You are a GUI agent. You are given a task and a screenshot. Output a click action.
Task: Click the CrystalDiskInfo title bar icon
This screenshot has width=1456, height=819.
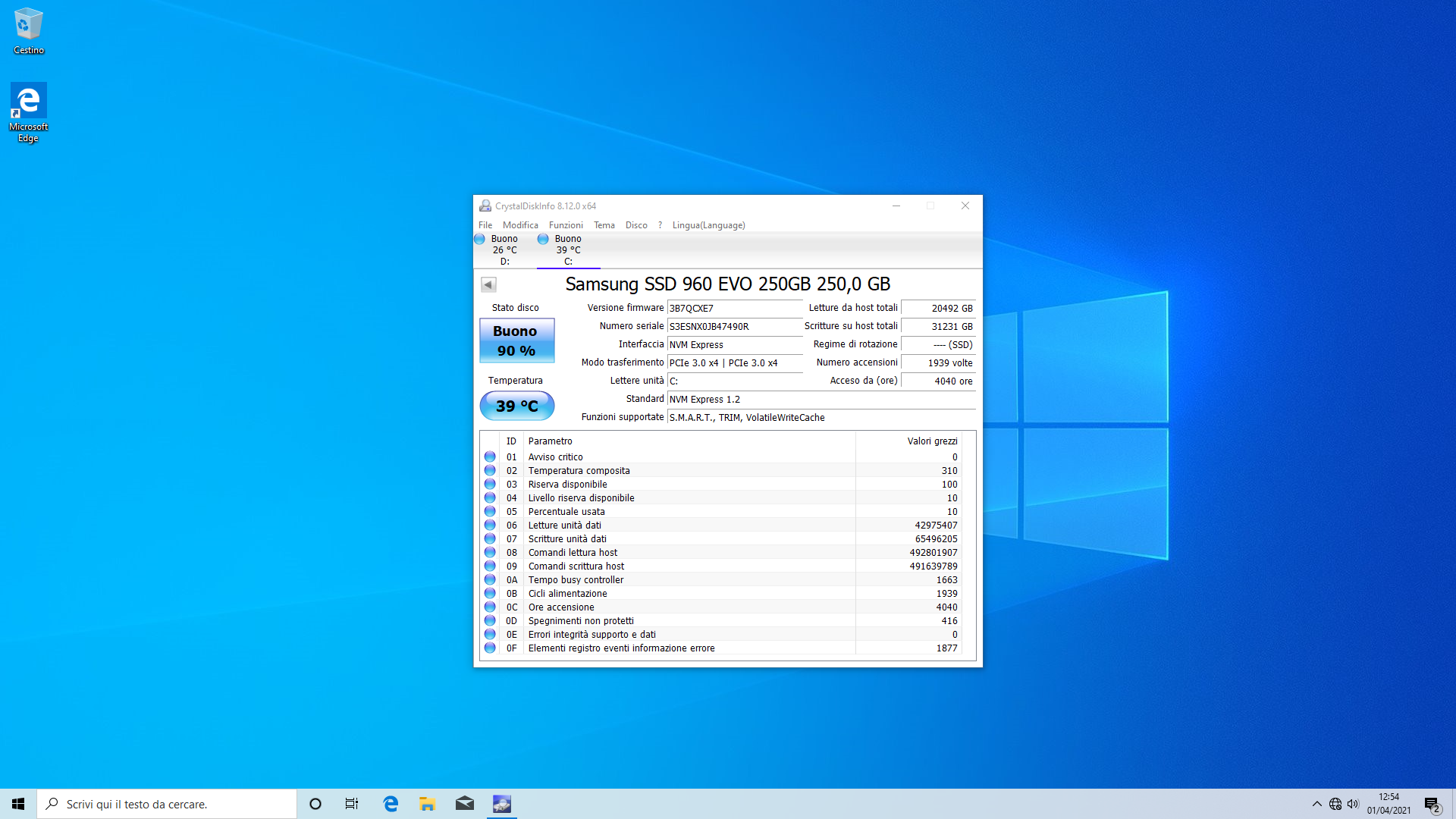tap(485, 206)
